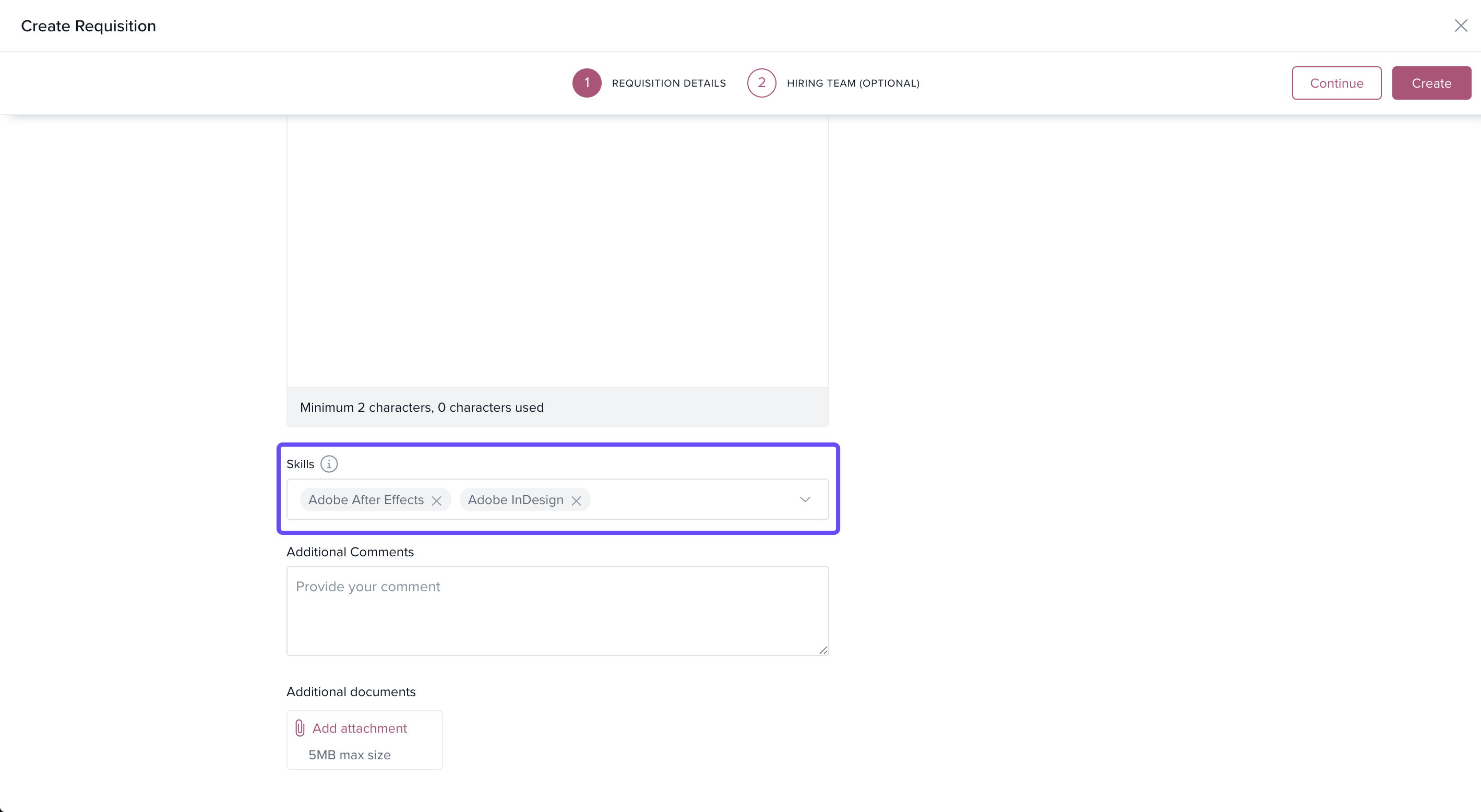Viewport: 1481px width, 812px height.
Task: Click empty space in the Skills field
Action: (690, 499)
